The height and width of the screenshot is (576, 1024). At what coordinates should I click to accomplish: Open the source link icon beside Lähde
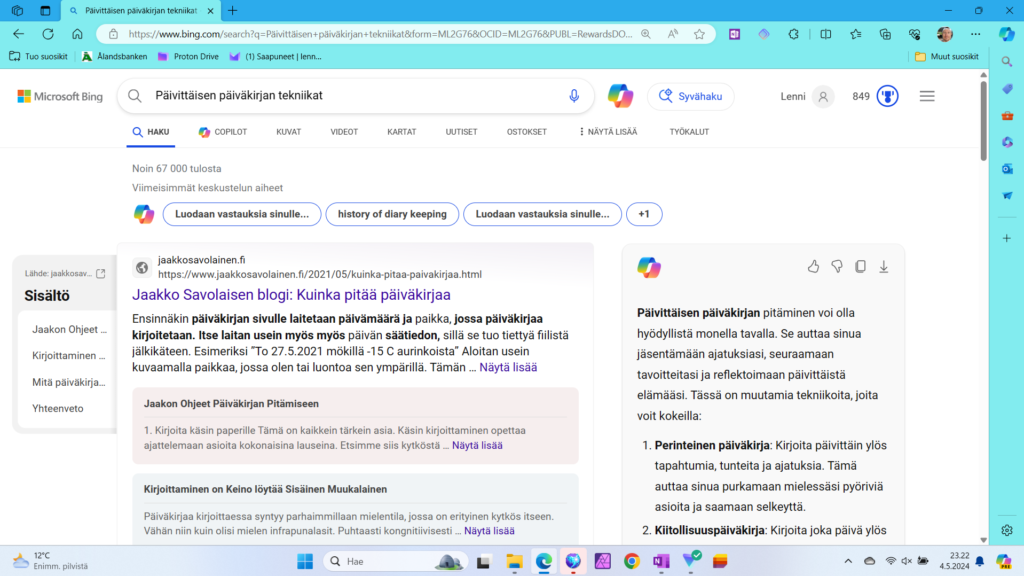pyautogui.click(x=101, y=273)
